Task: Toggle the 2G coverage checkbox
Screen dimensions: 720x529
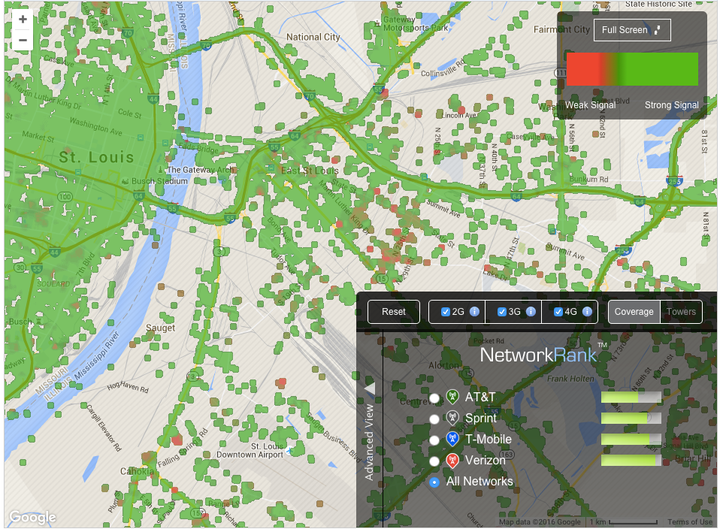Action: click(x=445, y=312)
